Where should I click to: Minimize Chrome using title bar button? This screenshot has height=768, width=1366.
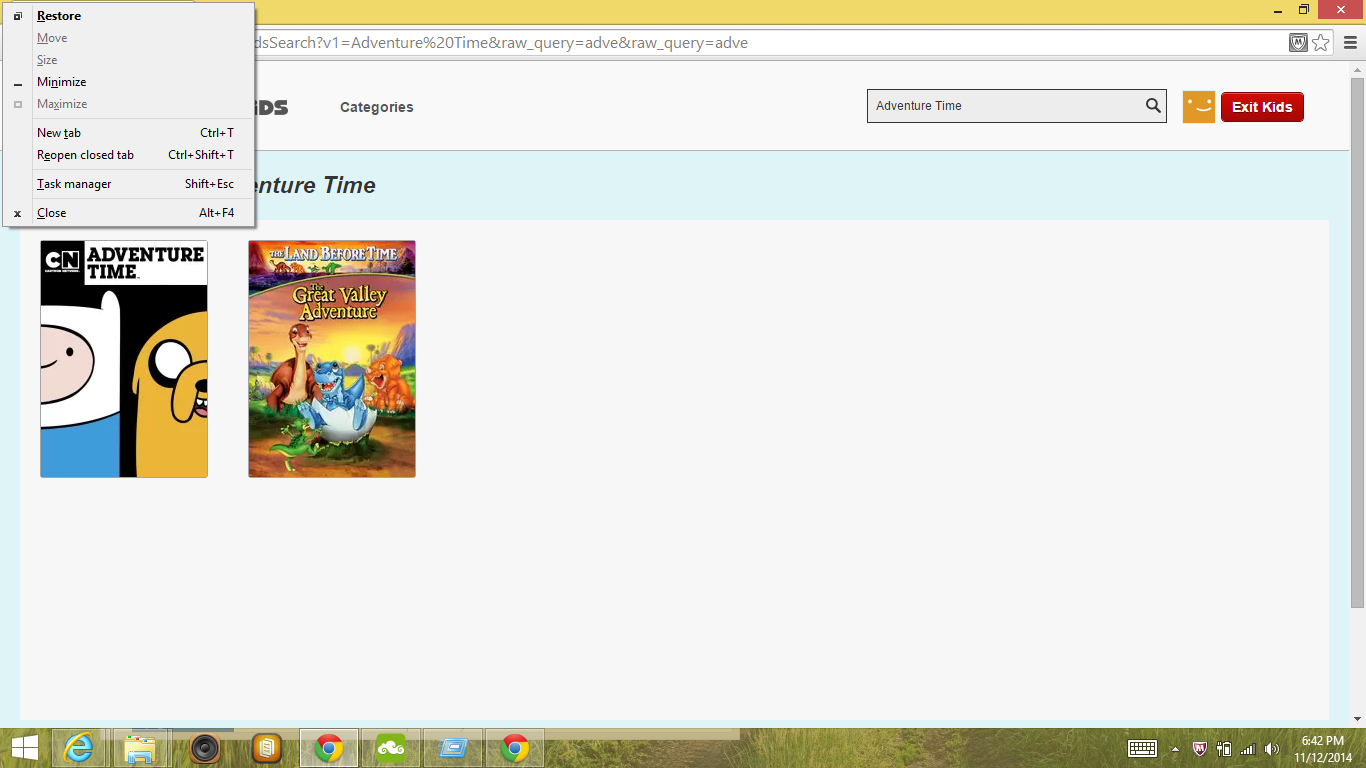1277,9
